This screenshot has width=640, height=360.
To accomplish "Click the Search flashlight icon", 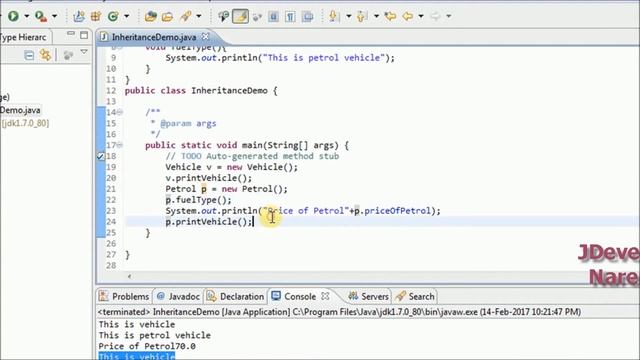I will [186, 16].
